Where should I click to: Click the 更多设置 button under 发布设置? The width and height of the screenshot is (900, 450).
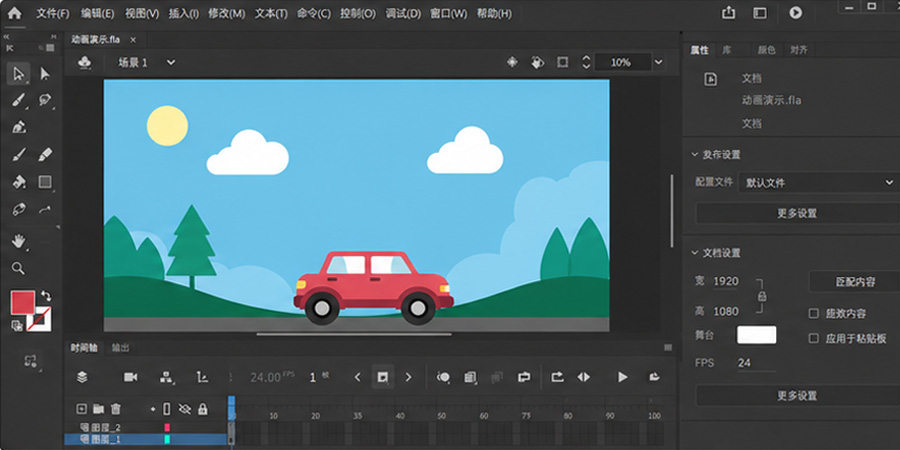797,214
